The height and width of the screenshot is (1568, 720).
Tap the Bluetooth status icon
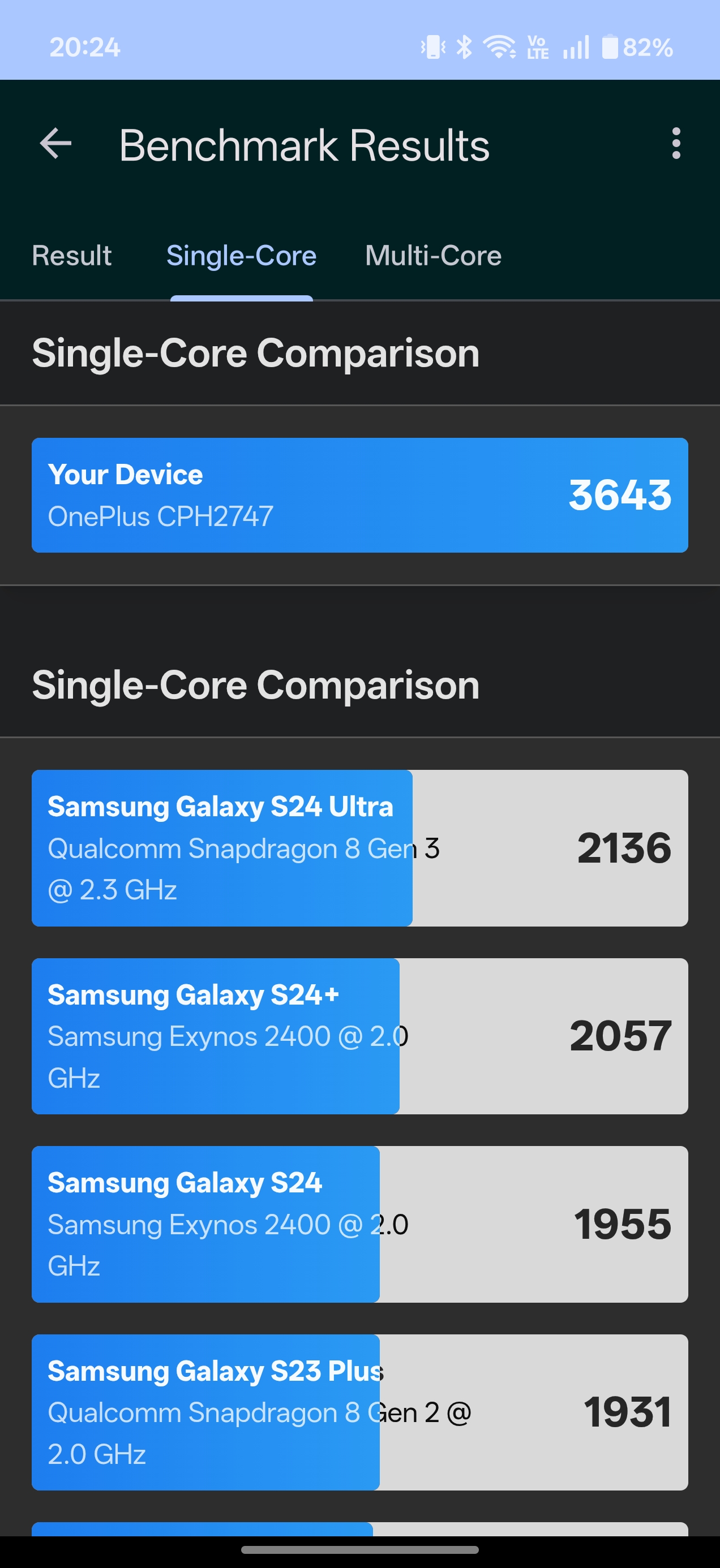(x=464, y=47)
